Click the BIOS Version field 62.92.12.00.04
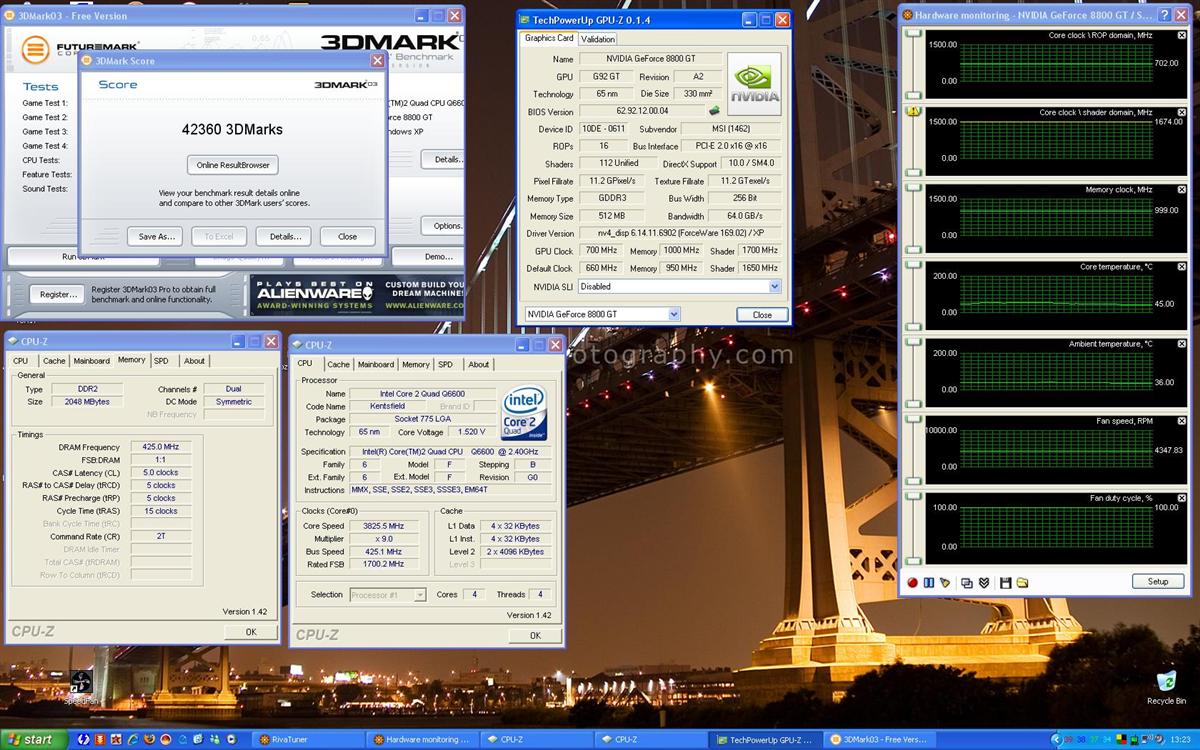The height and width of the screenshot is (750, 1200). coord(640,111)
